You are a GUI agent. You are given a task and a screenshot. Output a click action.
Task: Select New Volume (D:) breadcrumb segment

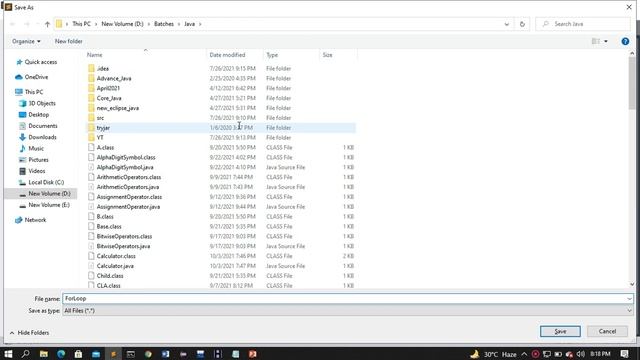122,24
